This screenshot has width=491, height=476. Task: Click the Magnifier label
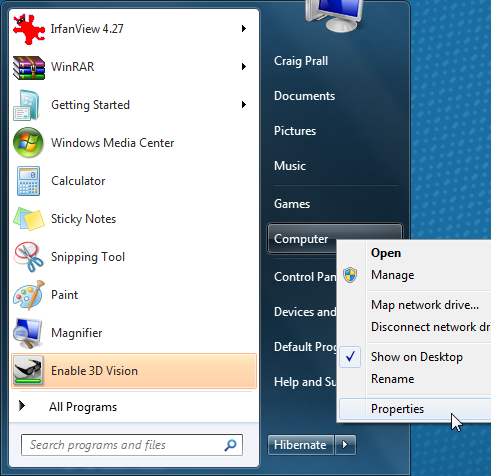coord(77,333)
